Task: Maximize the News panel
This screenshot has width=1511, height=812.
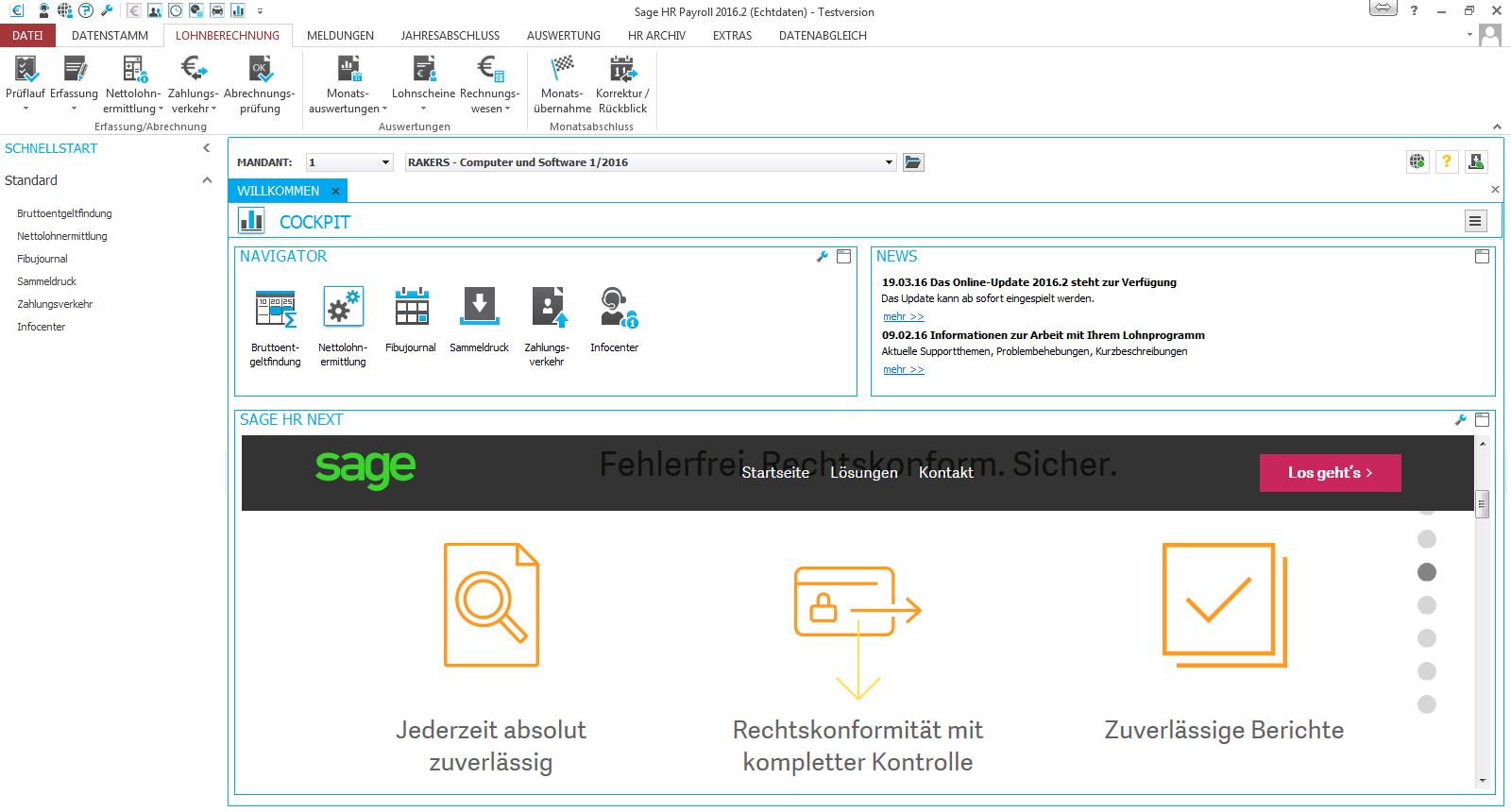Action: point(1482,257)
